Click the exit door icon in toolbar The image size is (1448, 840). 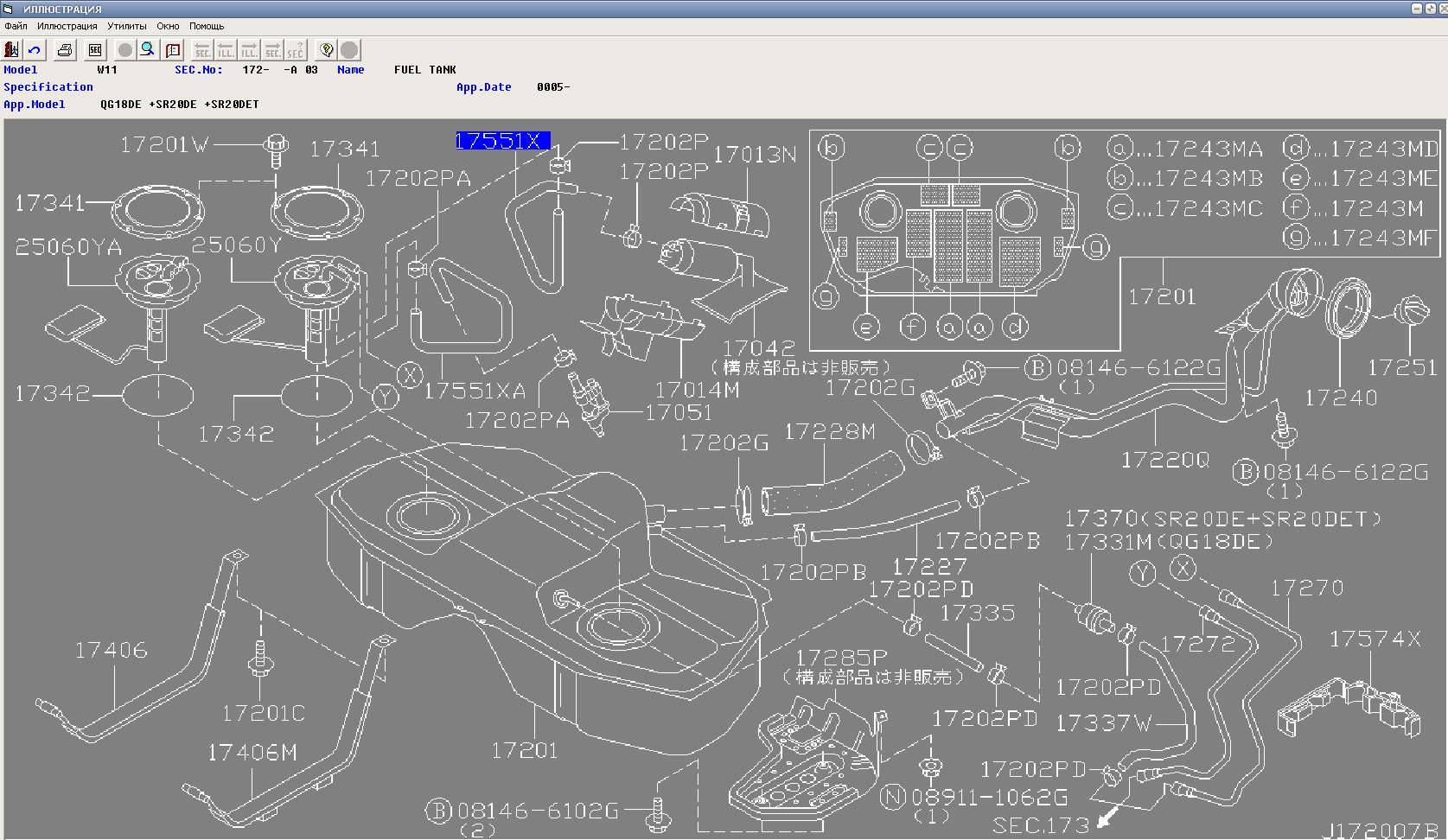(12, 50)
